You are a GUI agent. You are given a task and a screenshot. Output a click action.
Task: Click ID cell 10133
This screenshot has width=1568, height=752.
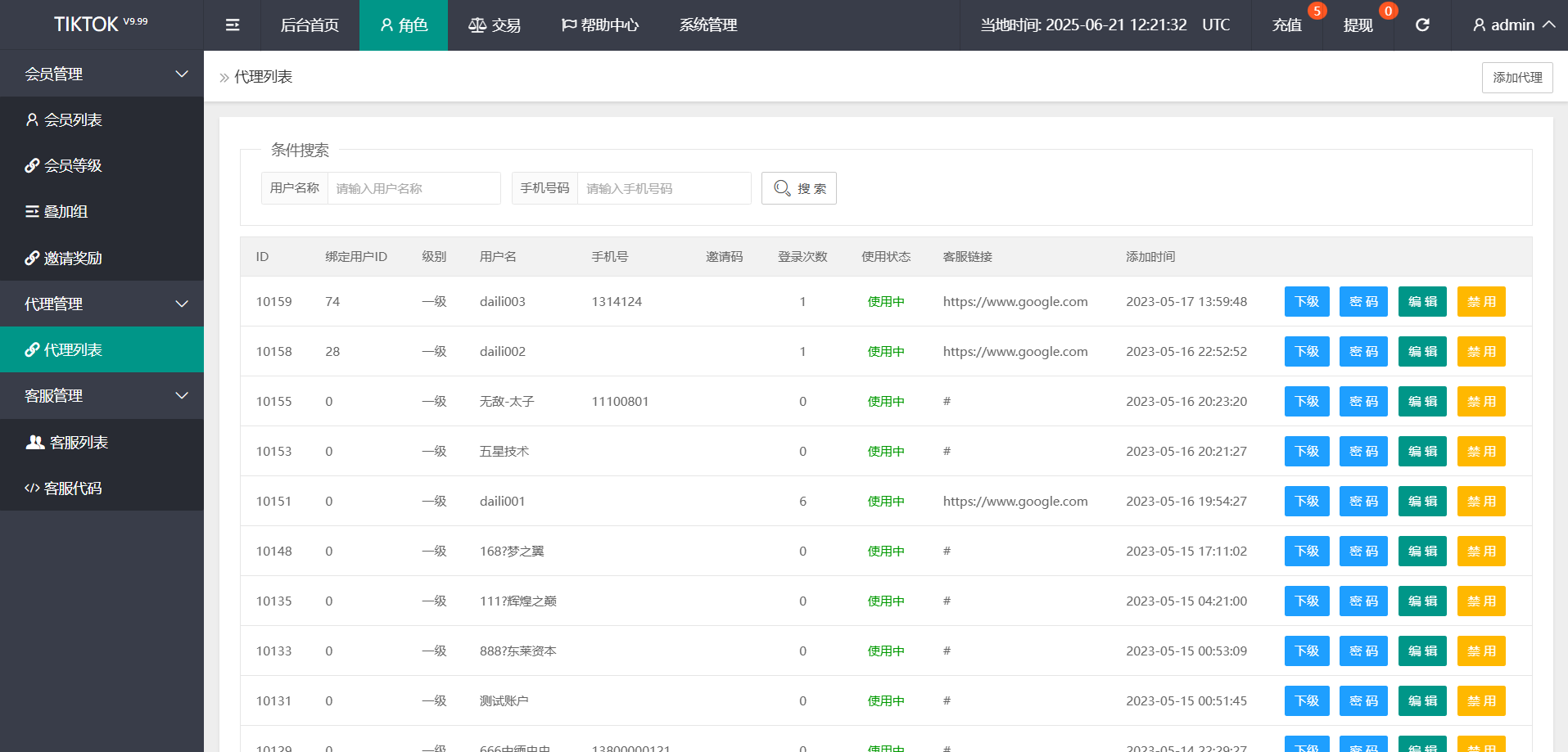273,651
